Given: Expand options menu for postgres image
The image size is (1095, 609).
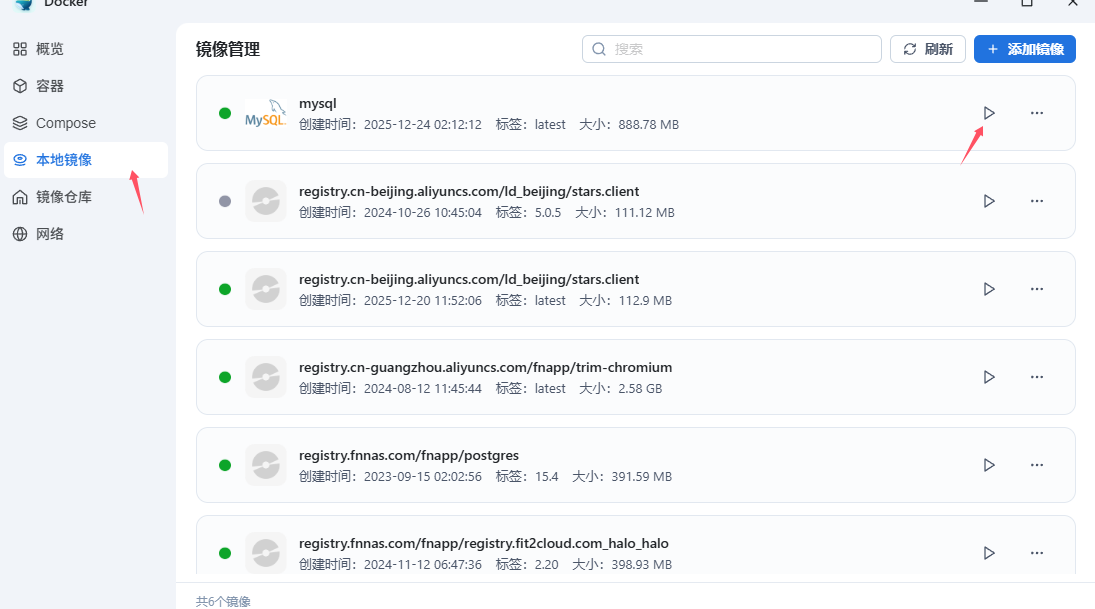Looking at the screenshot, I should click(1037, 465).
